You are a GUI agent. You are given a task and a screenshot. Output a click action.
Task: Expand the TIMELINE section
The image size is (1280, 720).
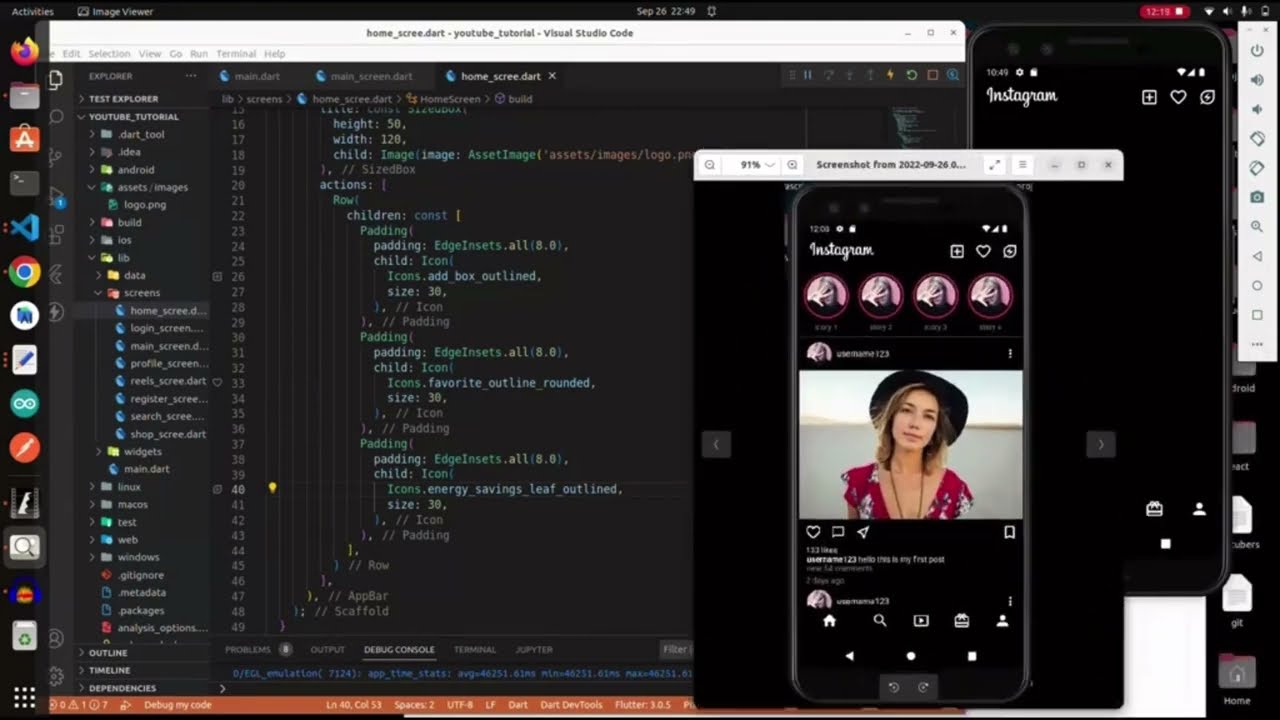tap(109, 670)
